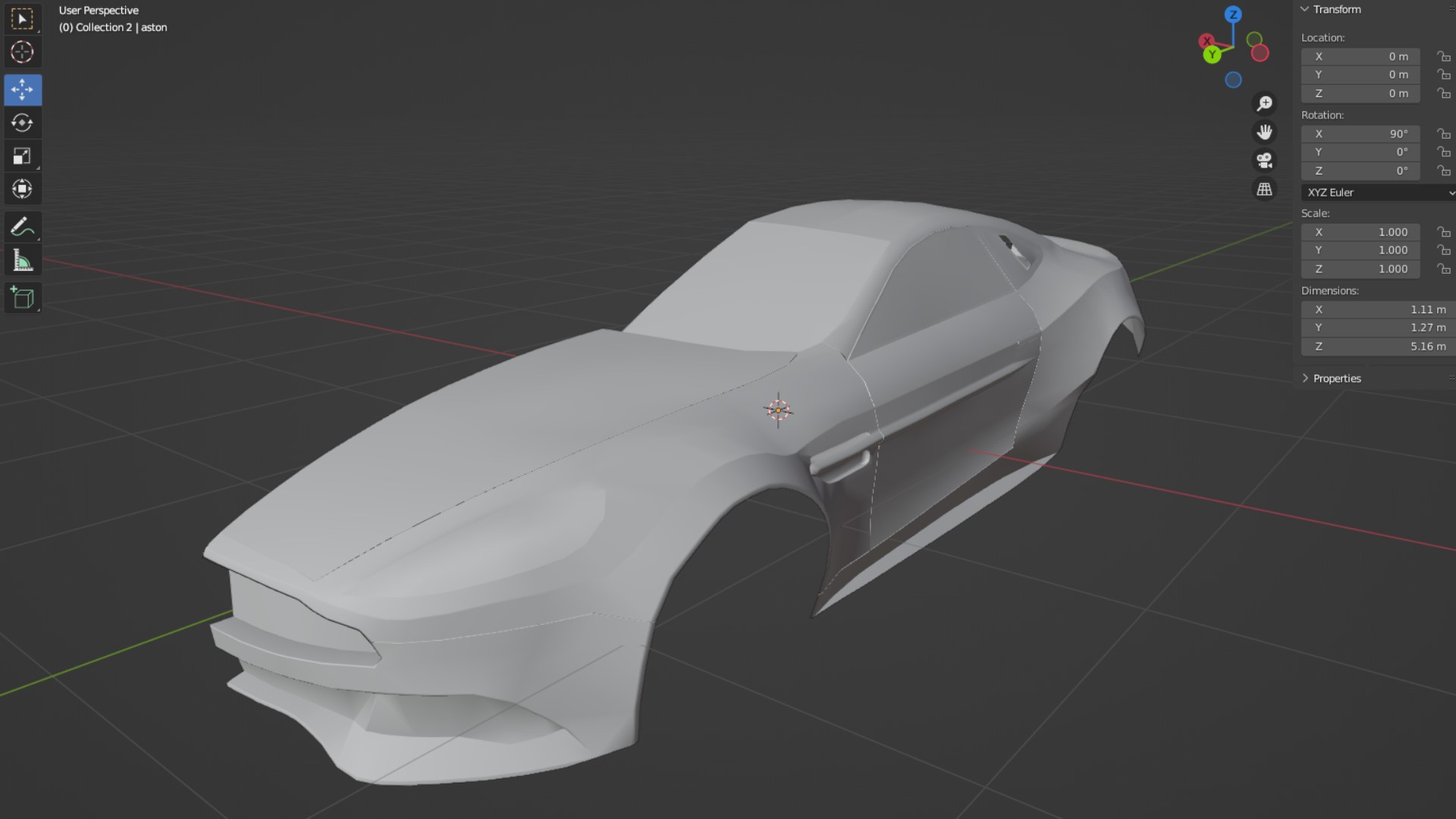The height and width of the screenshot is (819, 1456).
Task: Toggle camera view with camera icon
Action: pos(1264,161)
